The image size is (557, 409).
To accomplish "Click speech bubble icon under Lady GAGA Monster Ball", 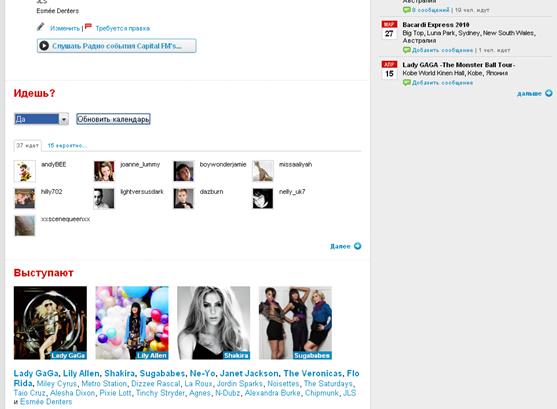I will pyautogui.click(x=407, y=82).
